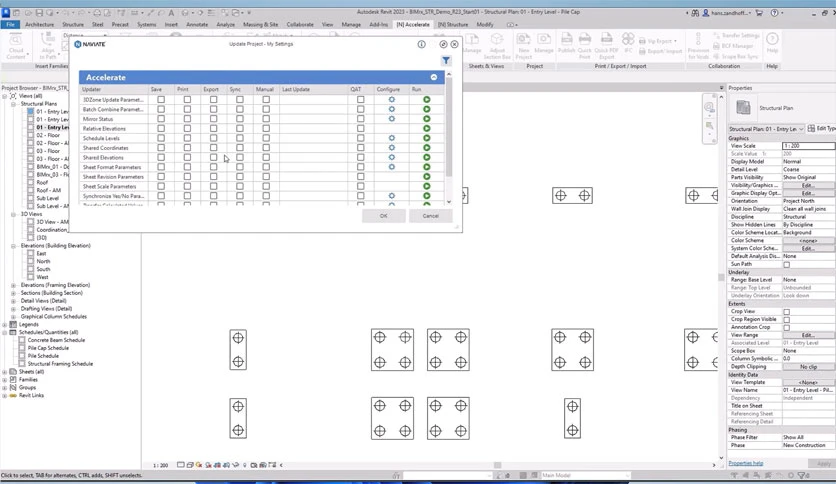Tick Save checkbox for Shared Elevations

tap(161, 157)
